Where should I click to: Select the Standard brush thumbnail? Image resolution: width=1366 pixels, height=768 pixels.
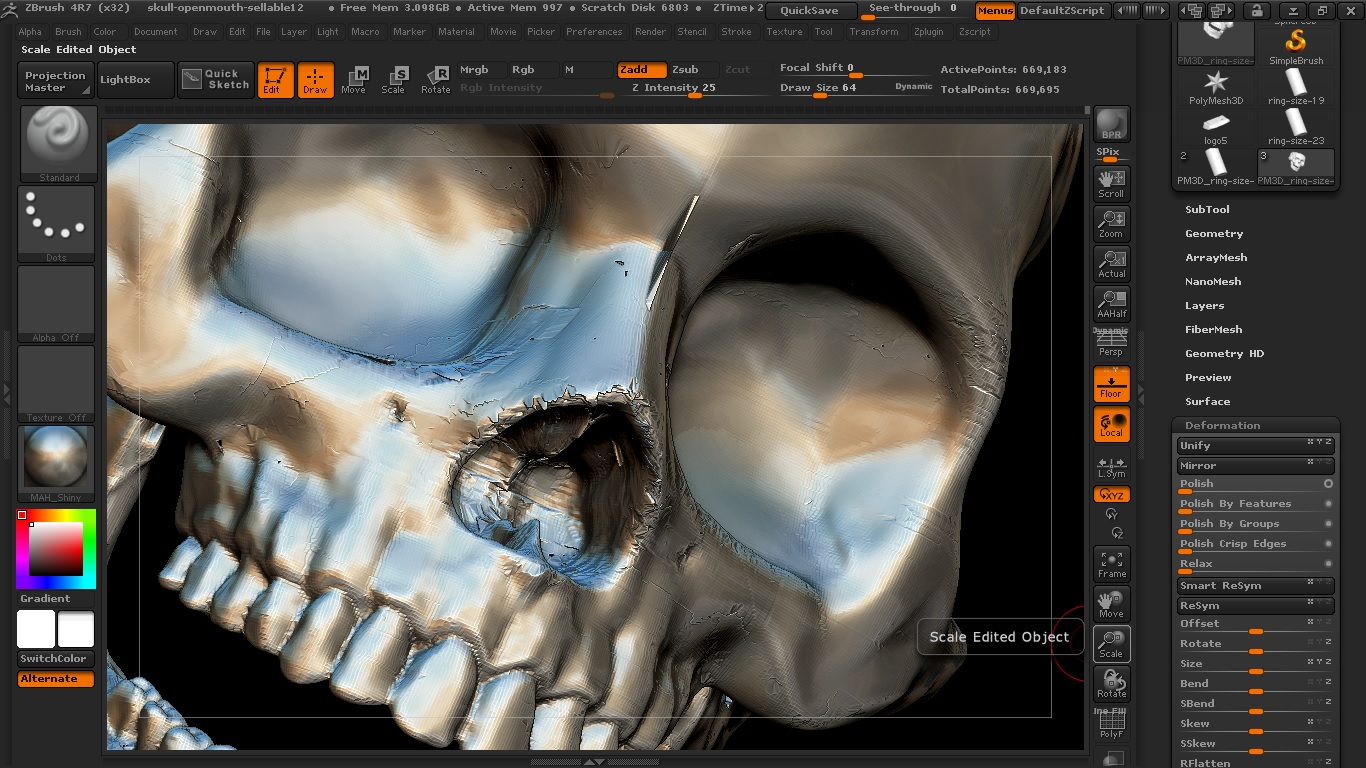click(x=56, y=142)
